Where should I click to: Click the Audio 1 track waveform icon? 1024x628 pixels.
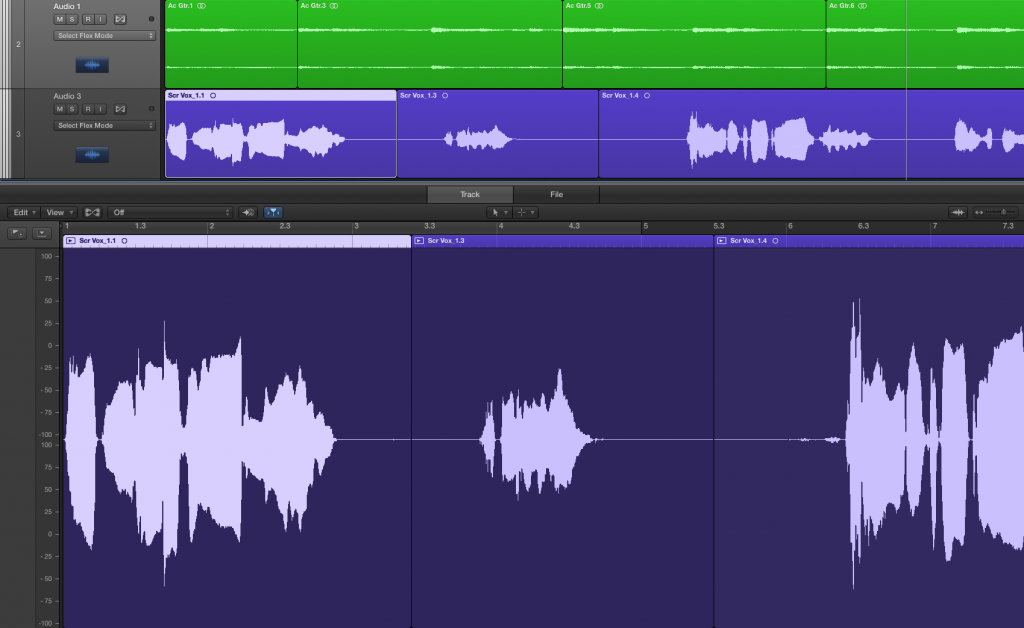[92, 65]
